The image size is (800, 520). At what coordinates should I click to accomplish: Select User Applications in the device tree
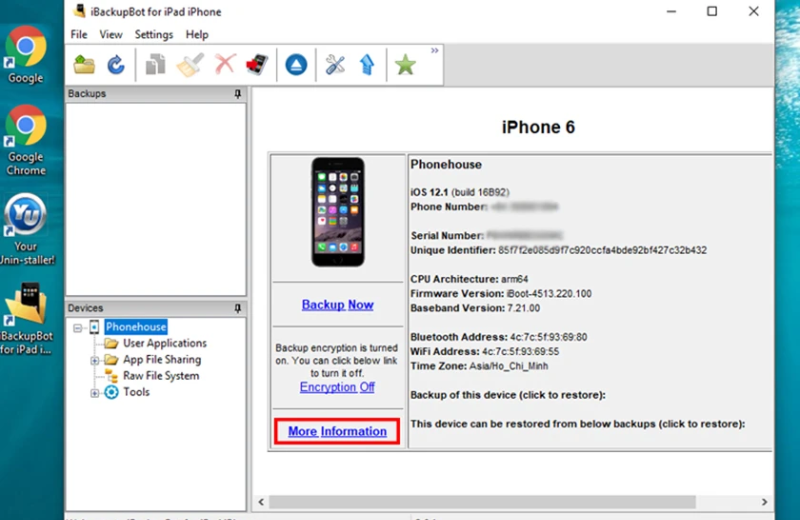(165, 343)
